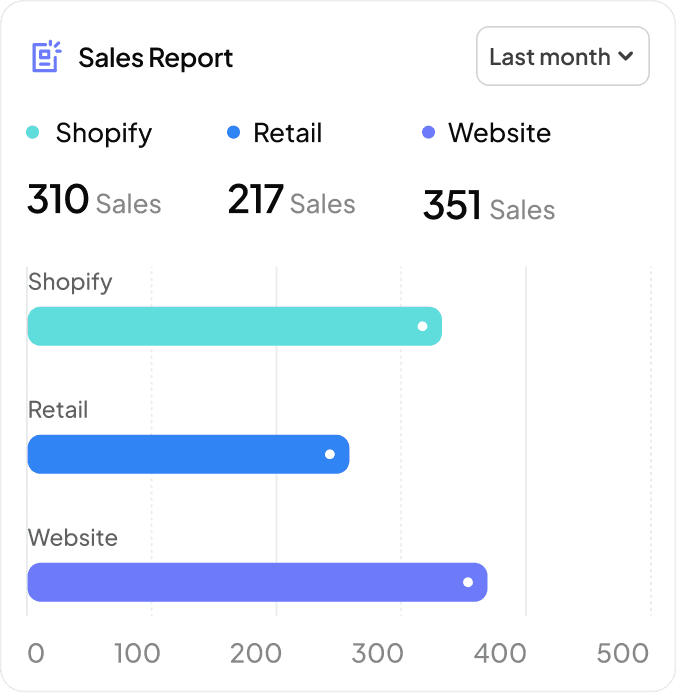Click the Sales Report document icon
Viewport: 676px width, 693px height.
click(46, 56)
